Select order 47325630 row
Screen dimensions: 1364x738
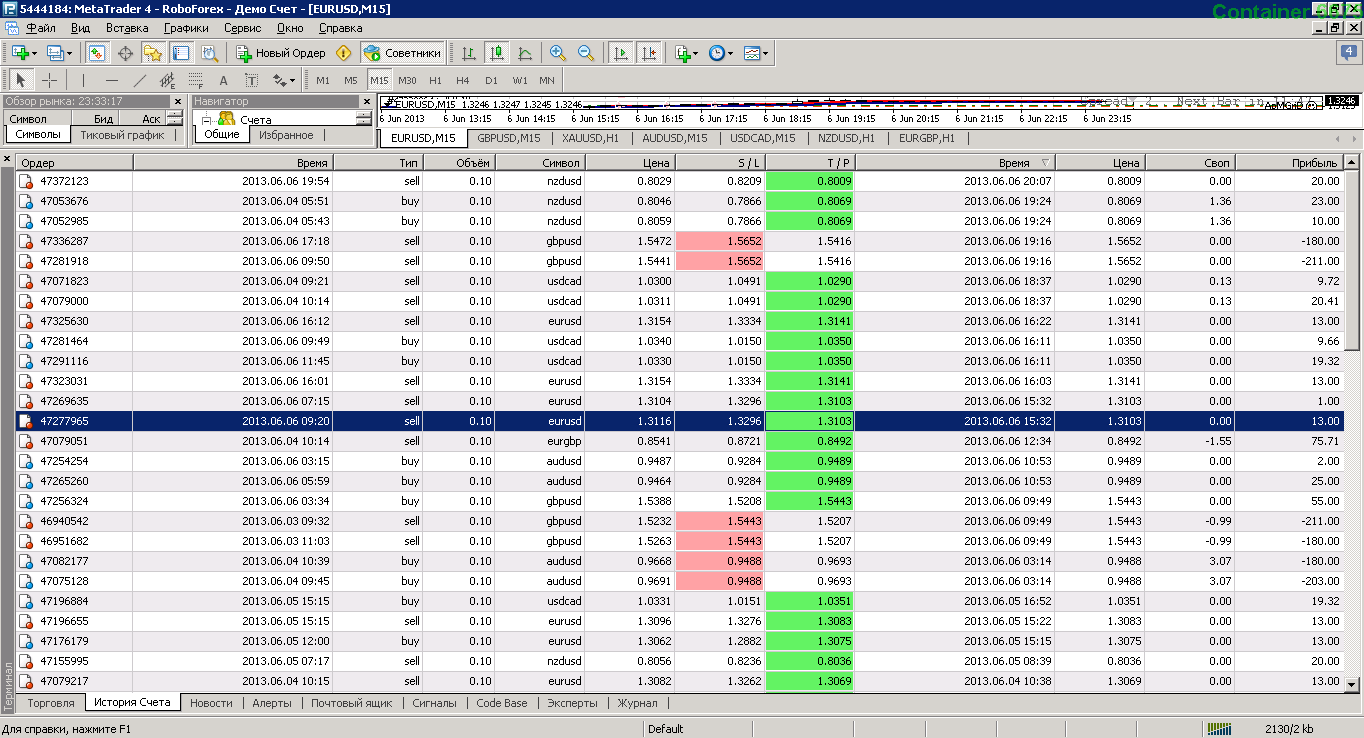point(680,321)
